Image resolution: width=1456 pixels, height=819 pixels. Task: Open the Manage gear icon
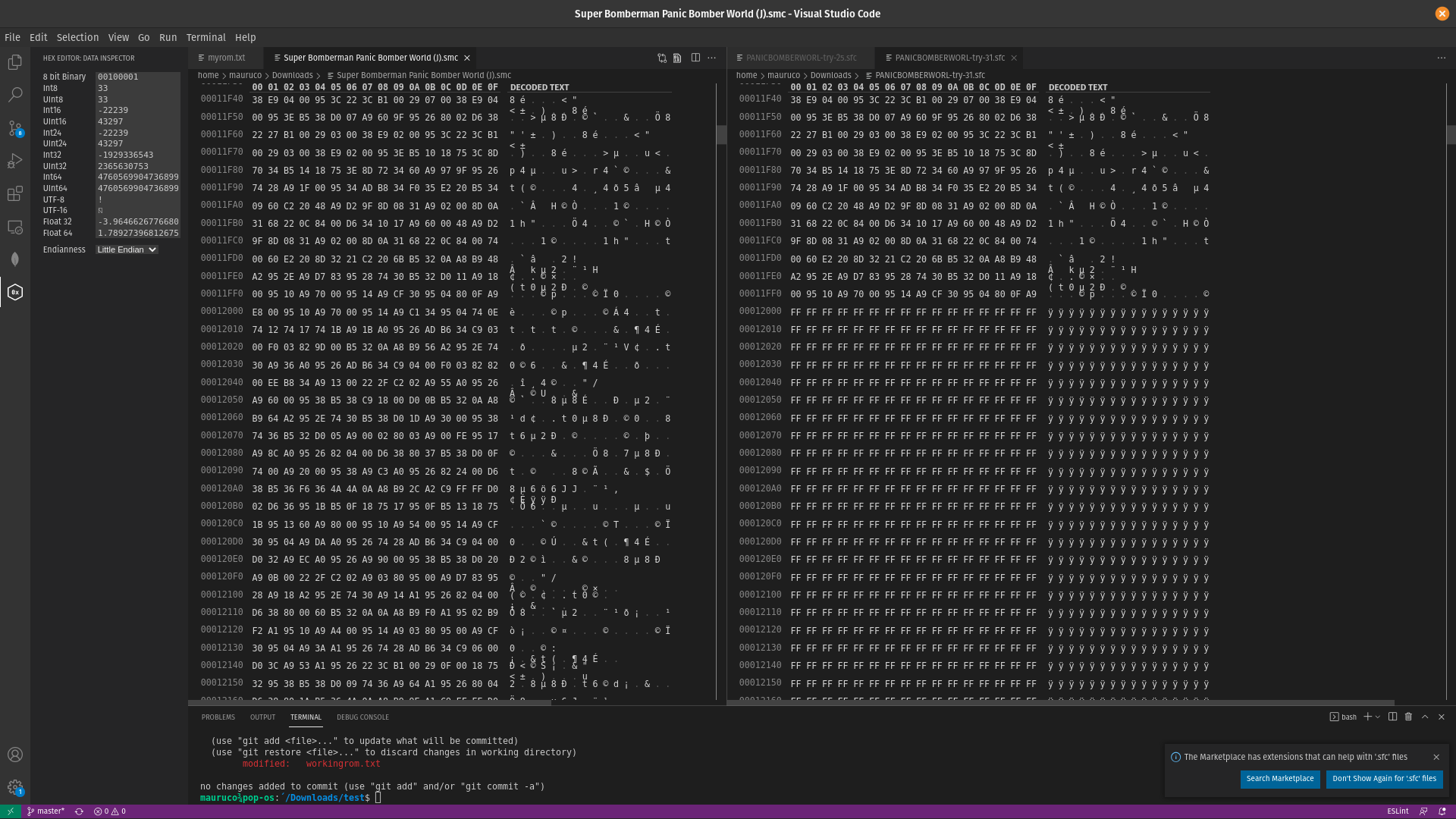(x=15, y=787)
